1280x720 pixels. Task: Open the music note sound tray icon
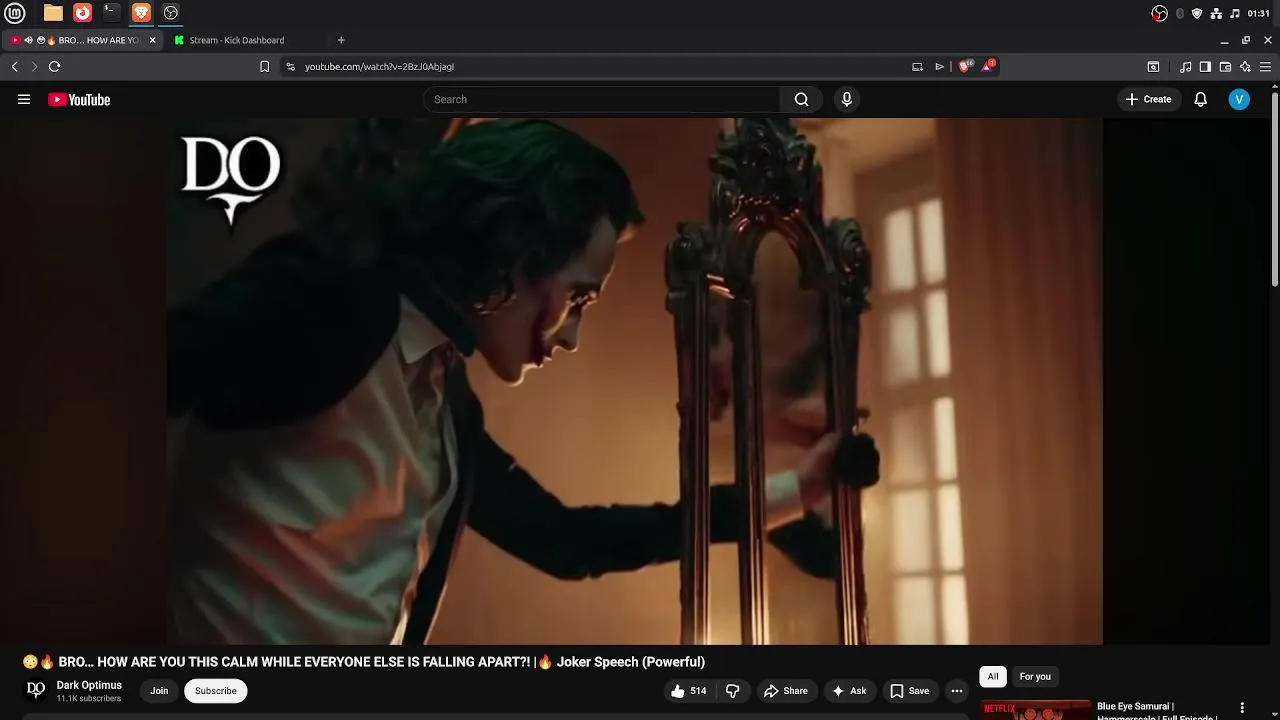click(x=1235, y=13)
